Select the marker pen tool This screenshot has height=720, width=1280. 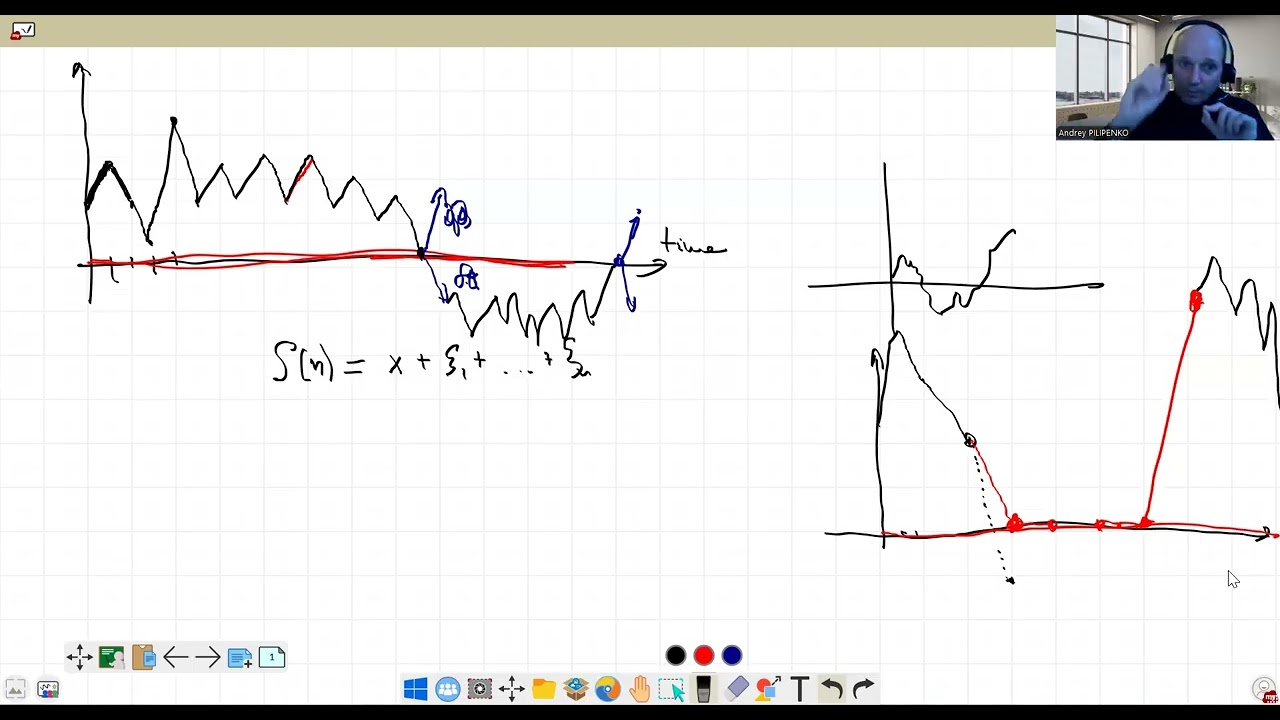[704, 689]
